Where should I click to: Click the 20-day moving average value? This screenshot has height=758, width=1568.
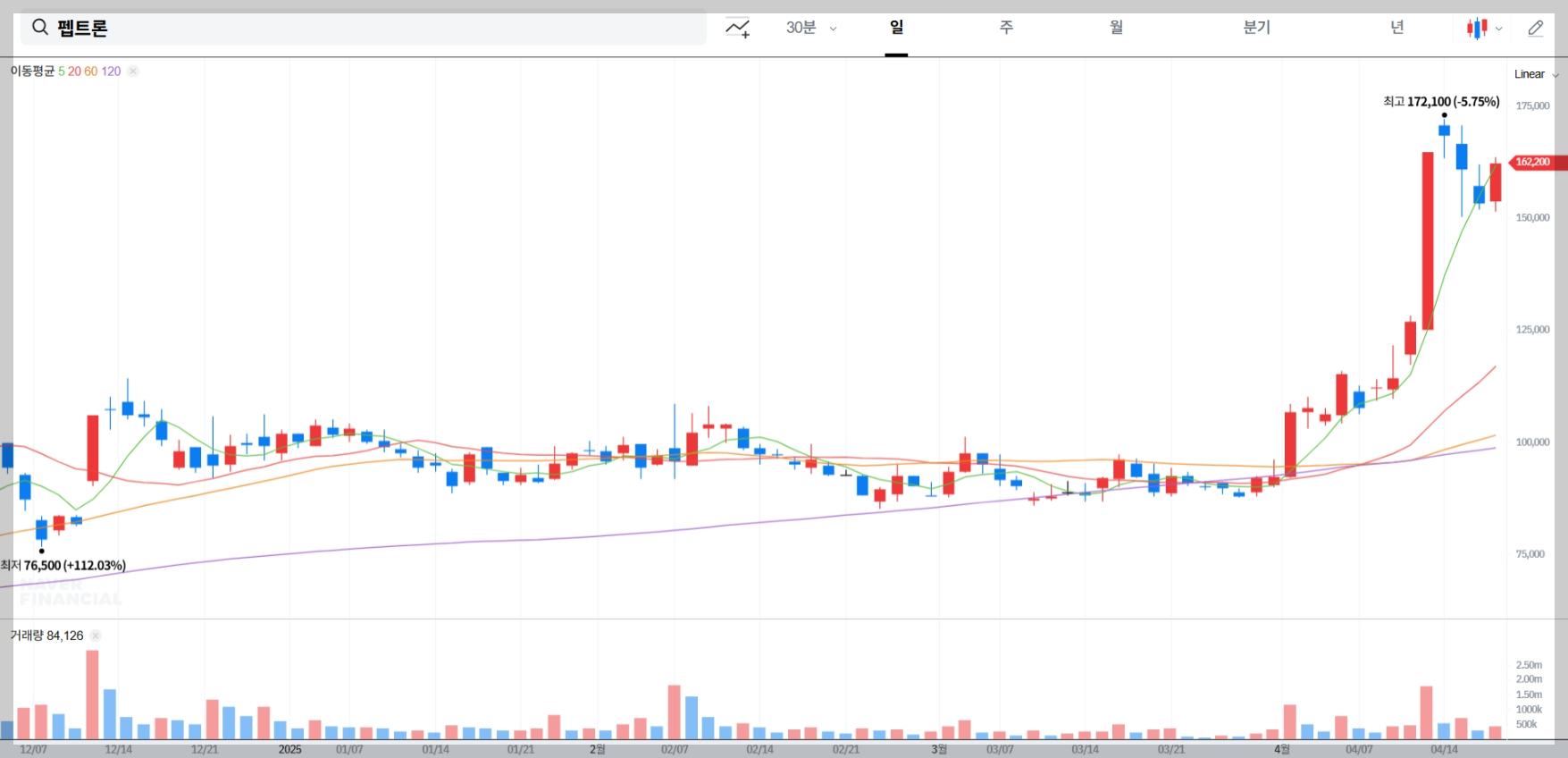click(74, 72)
